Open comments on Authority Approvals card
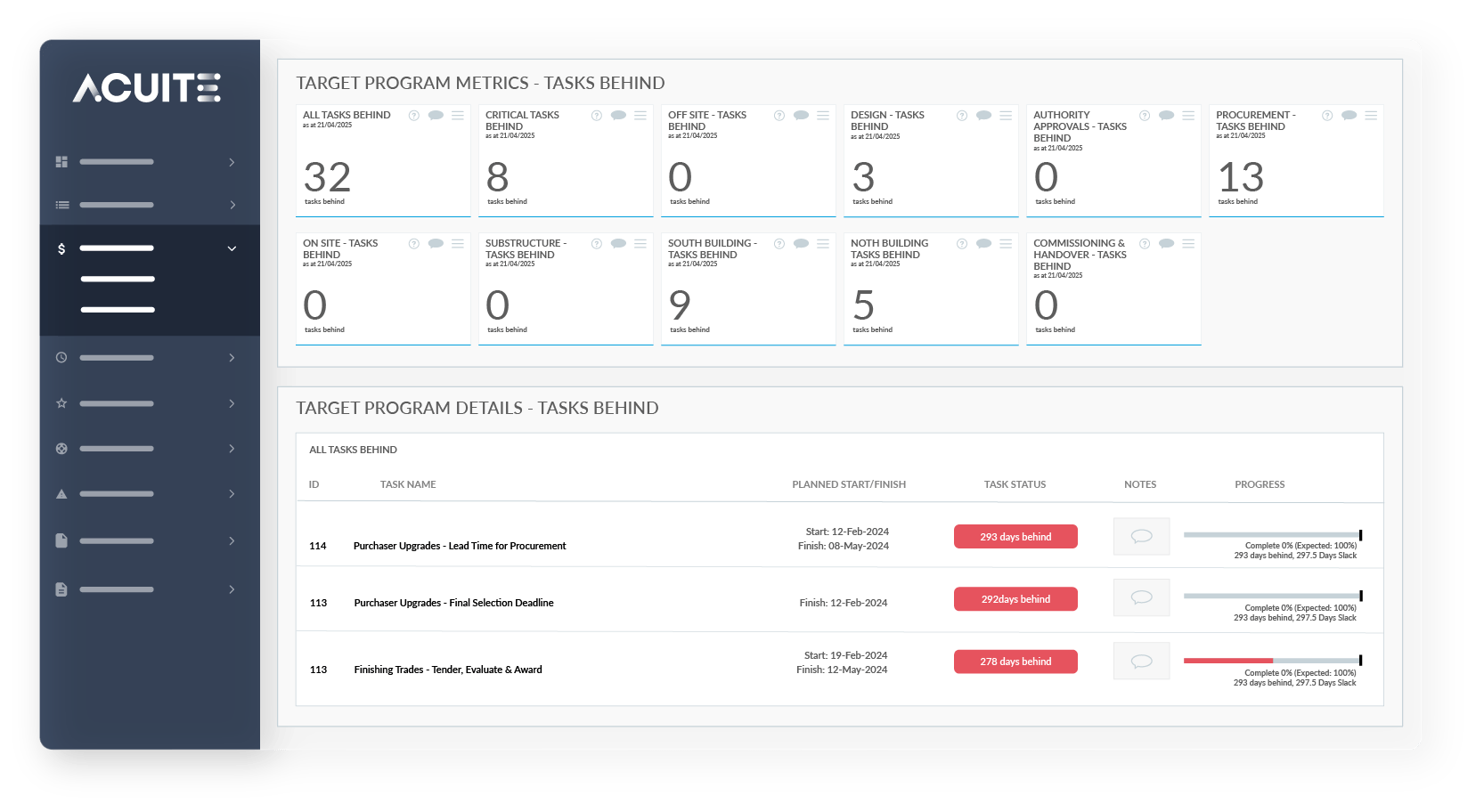1484x812 pixels. (1166, 116)
